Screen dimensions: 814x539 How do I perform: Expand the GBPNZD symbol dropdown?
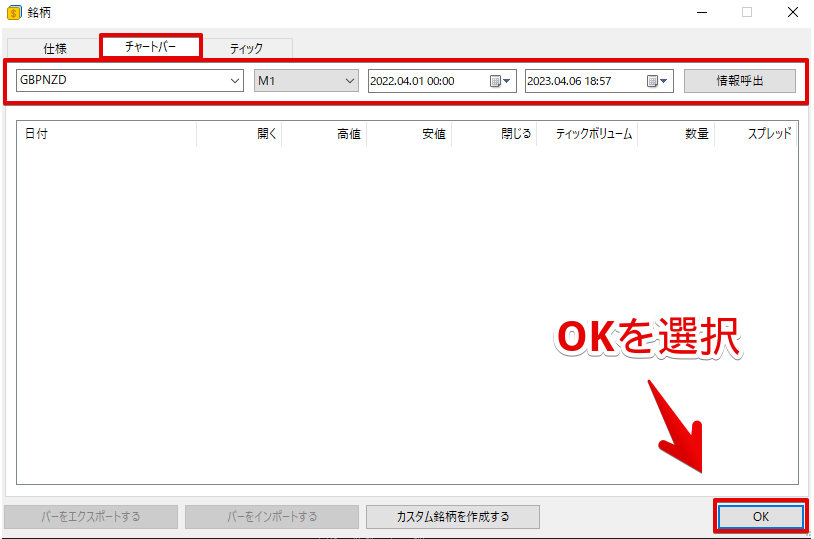point(235,81)
